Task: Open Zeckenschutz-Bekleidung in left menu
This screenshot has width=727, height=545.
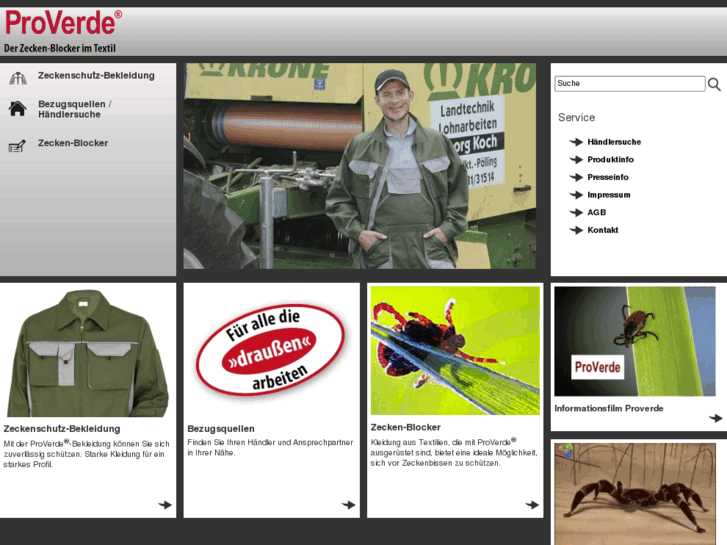Action: coord(96,76)
